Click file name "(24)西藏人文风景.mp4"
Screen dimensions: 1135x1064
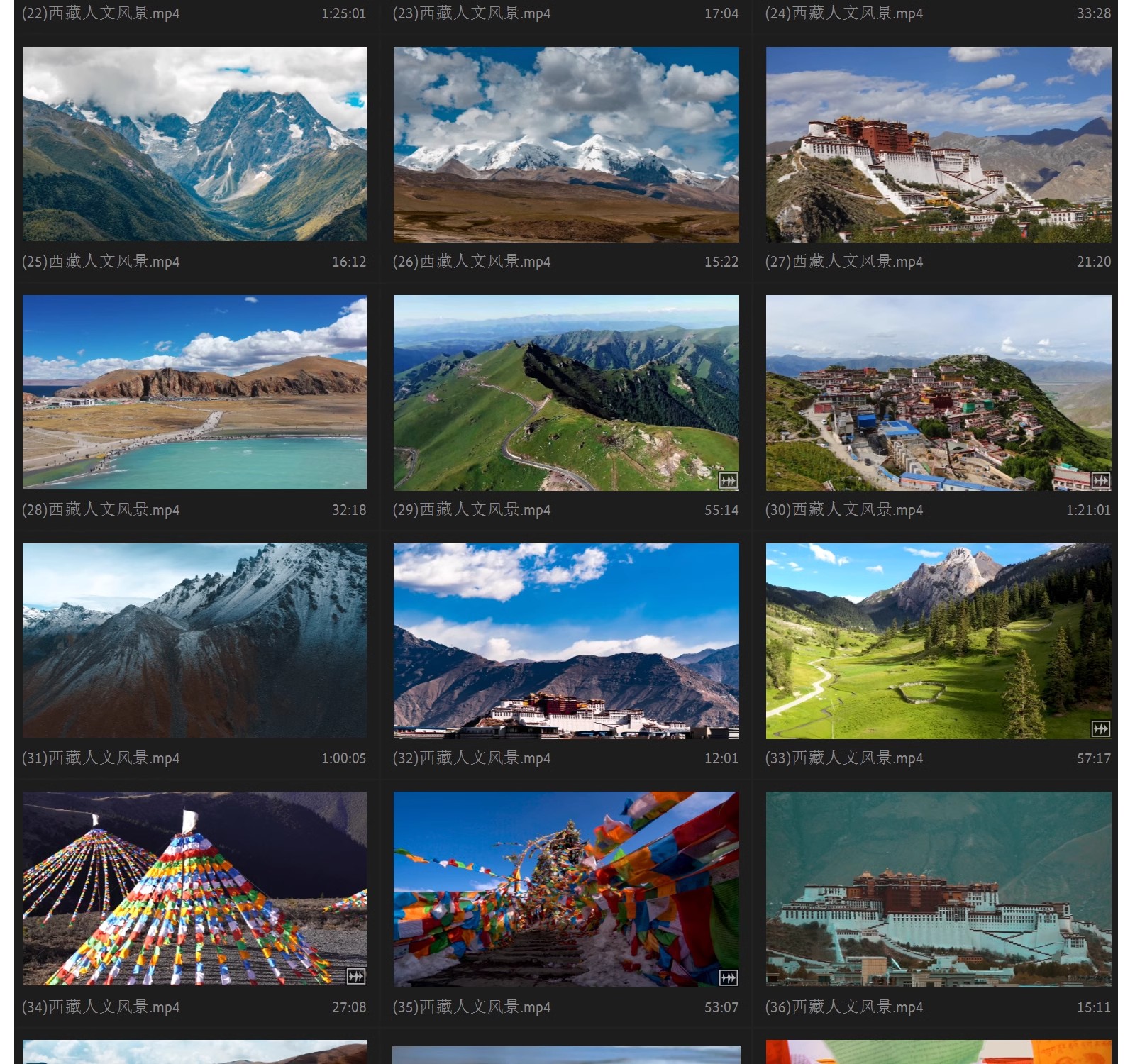844,13
